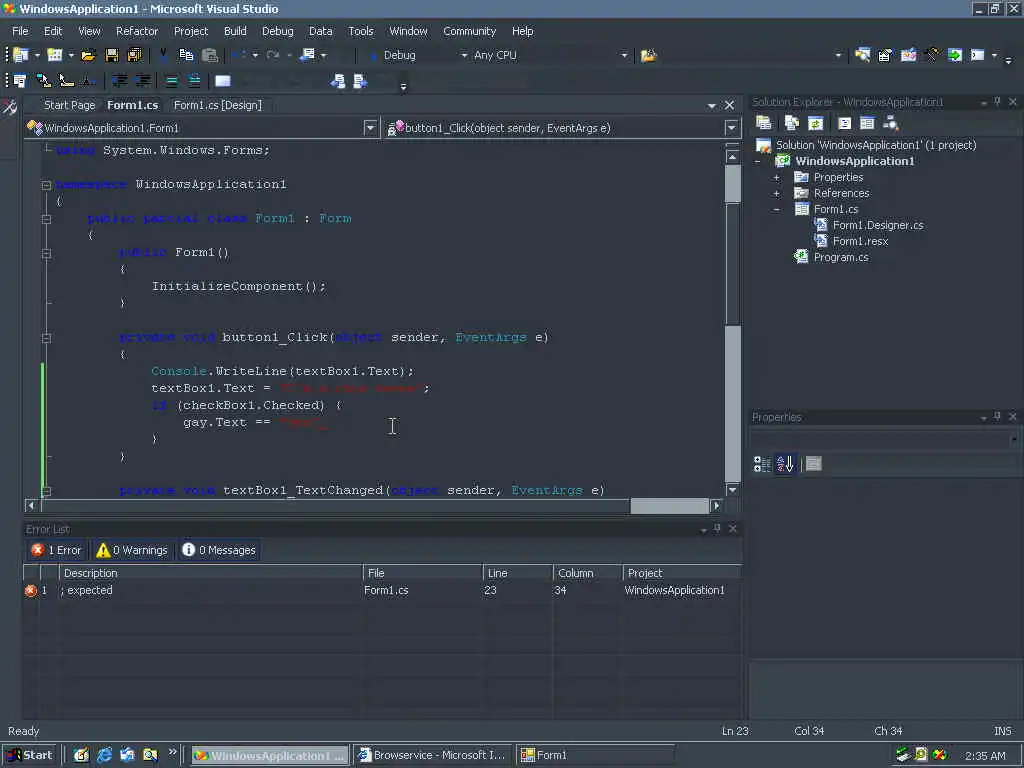The image size is (1024, 768).
Task: Click Solution Explorer Properties icon
Action: click(763, 123)
